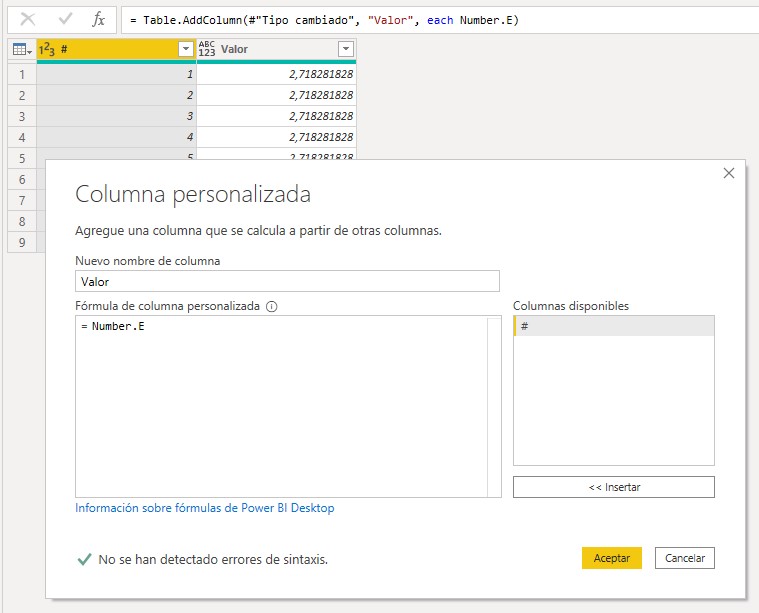Image resolution: width=759 pixels, height=613 pixels.
Task: Select row number 1
Action: (x=22, y=74)
